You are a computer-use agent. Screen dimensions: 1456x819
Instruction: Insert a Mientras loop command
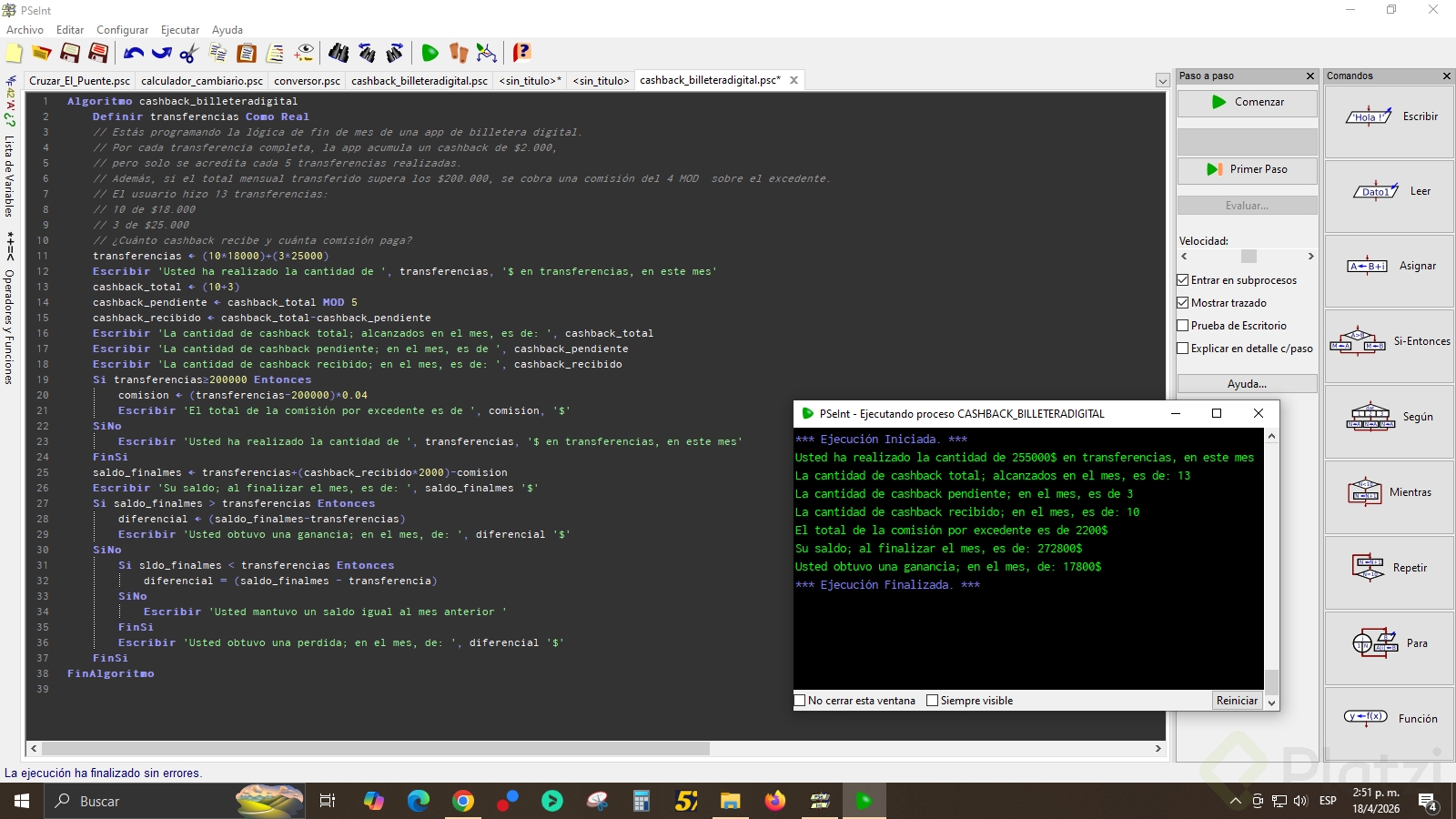click(x=1389, y=492)
